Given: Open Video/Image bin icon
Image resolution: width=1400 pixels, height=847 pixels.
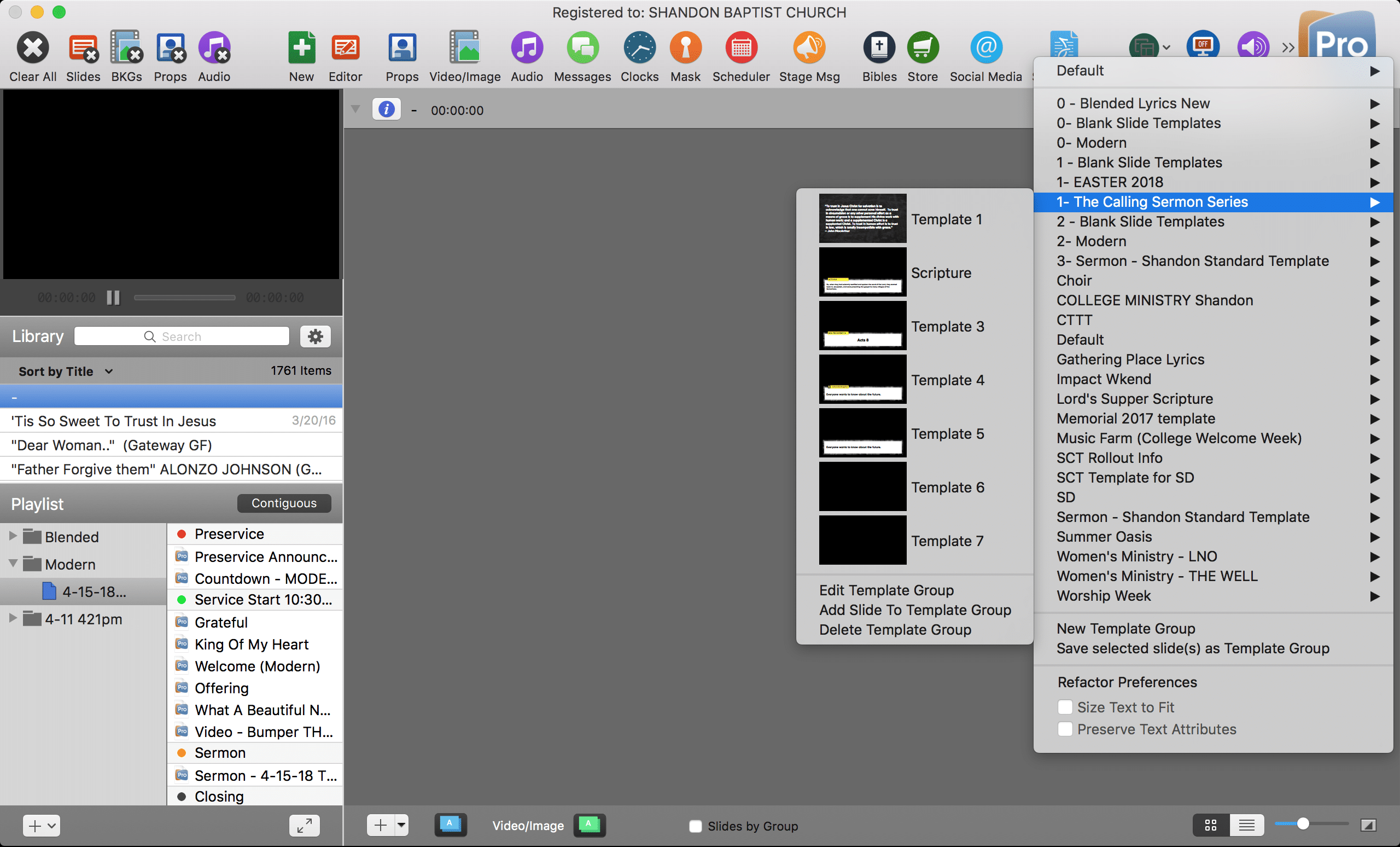Looking at the screenshot, I should (465, 47).
